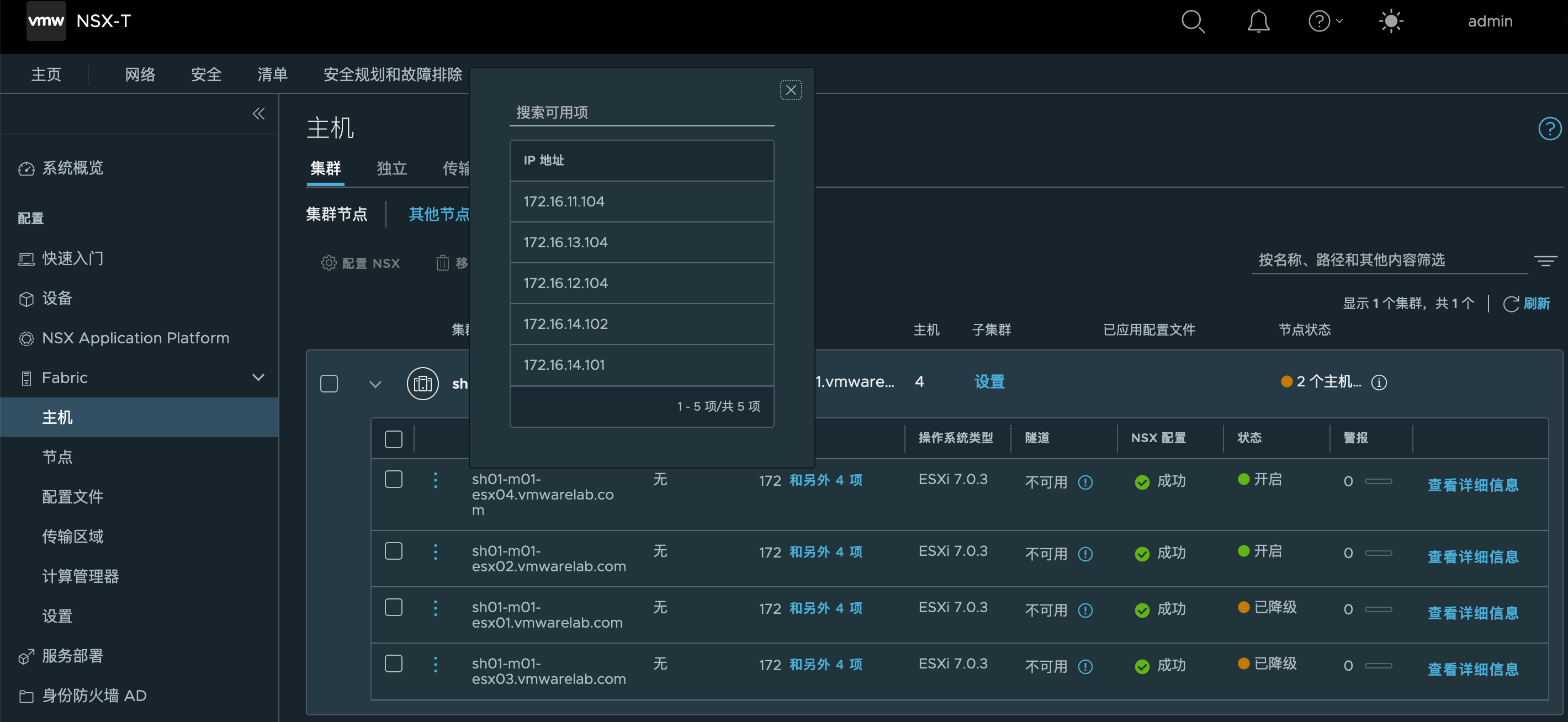
Task: Open the global search icon
Action: coord(1193,22)
